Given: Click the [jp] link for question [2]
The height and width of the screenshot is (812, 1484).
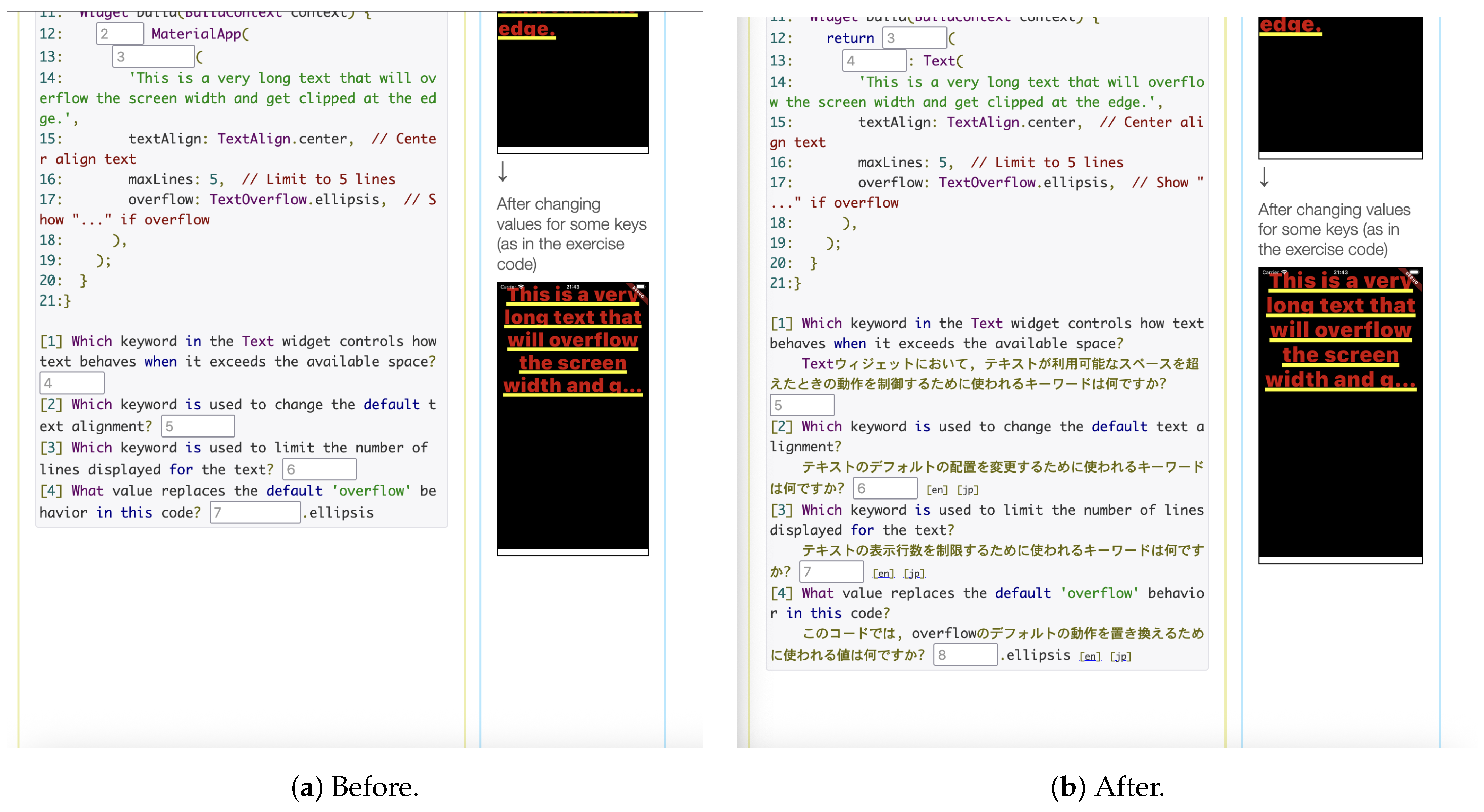Looking at the screenshot, I should pos(968,490).
